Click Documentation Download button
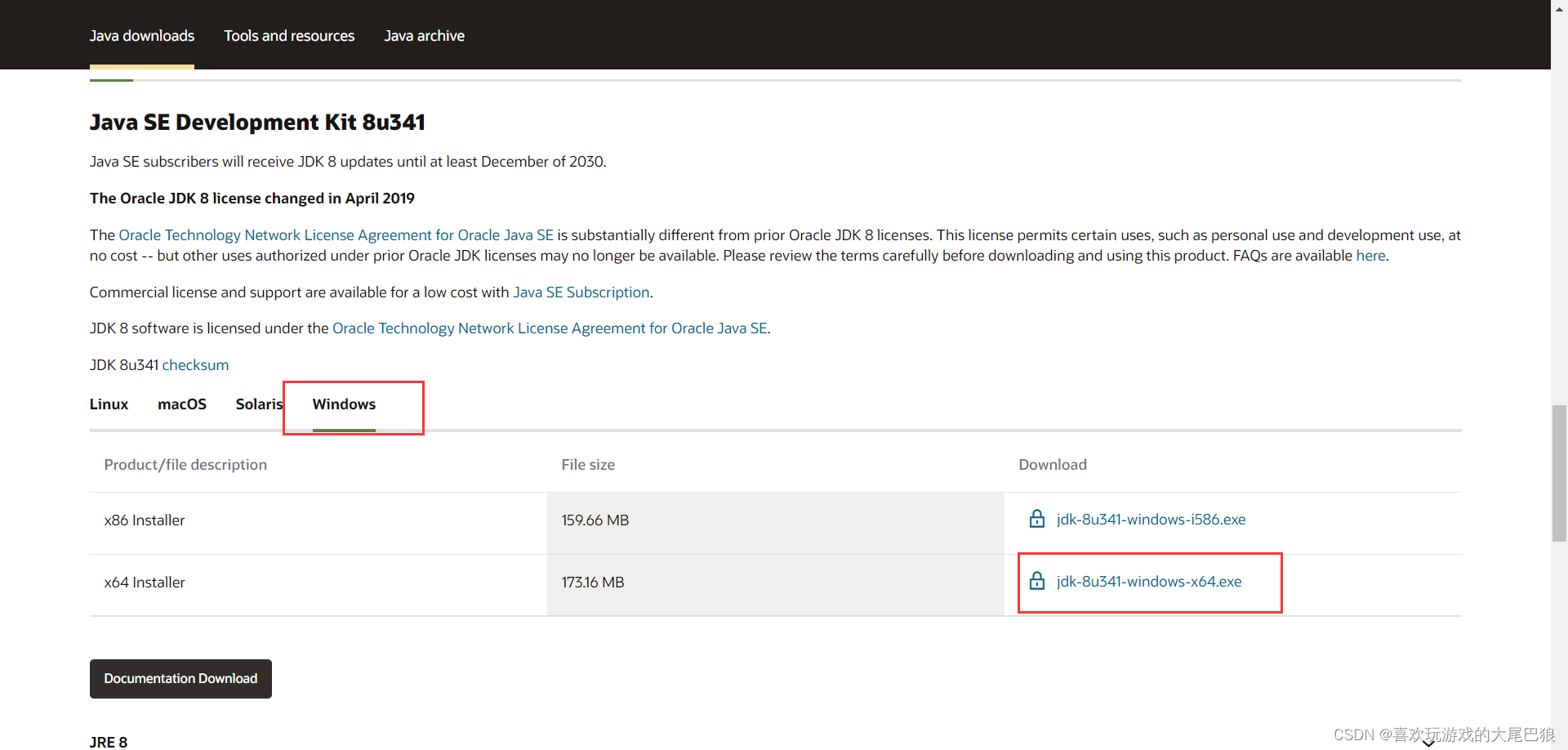This screenshot has width=1568, height=750. (x=180, y=679)
